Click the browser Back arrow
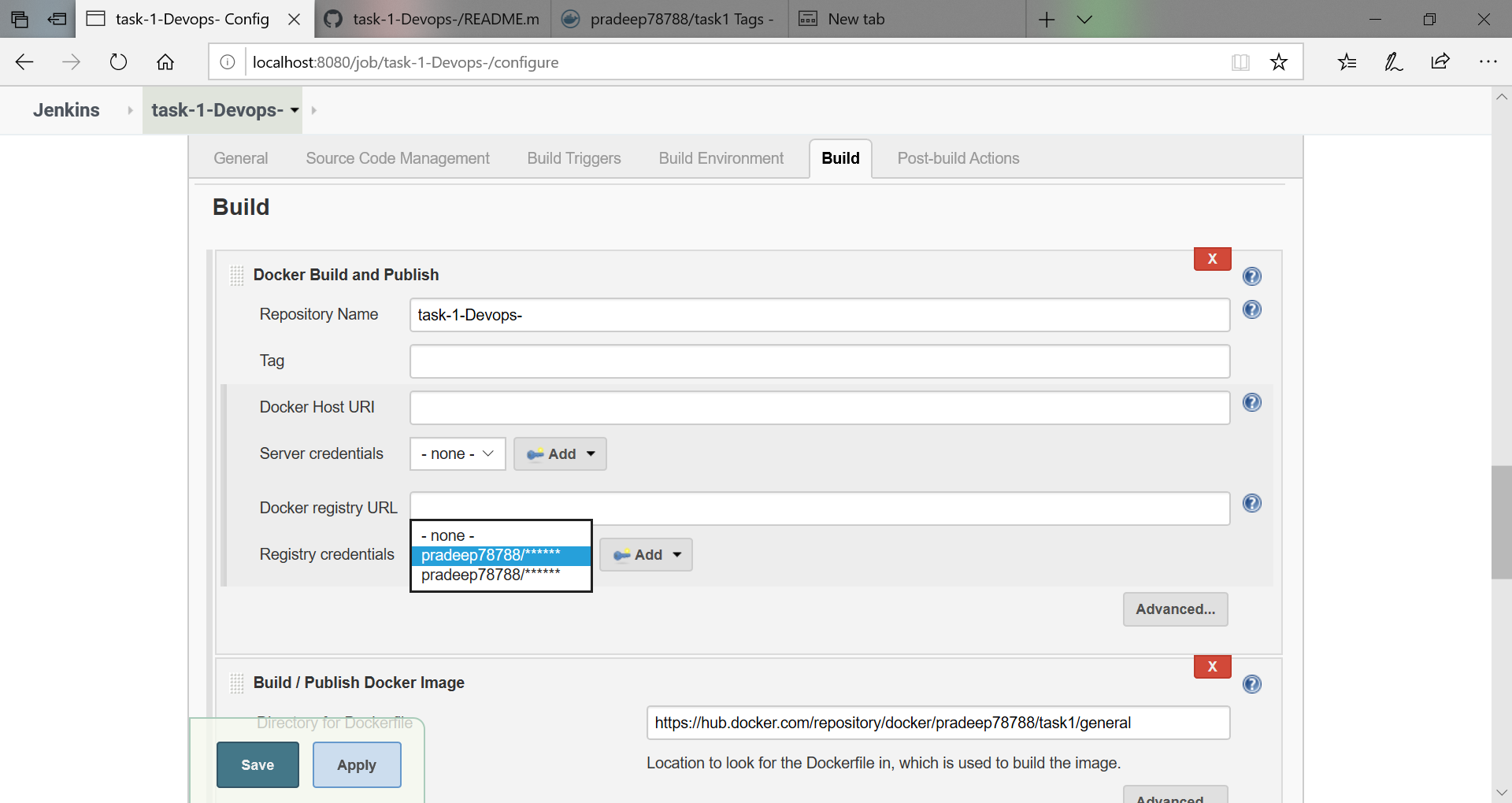Viewport: 1512px width, 803px height. click(24, 62)
